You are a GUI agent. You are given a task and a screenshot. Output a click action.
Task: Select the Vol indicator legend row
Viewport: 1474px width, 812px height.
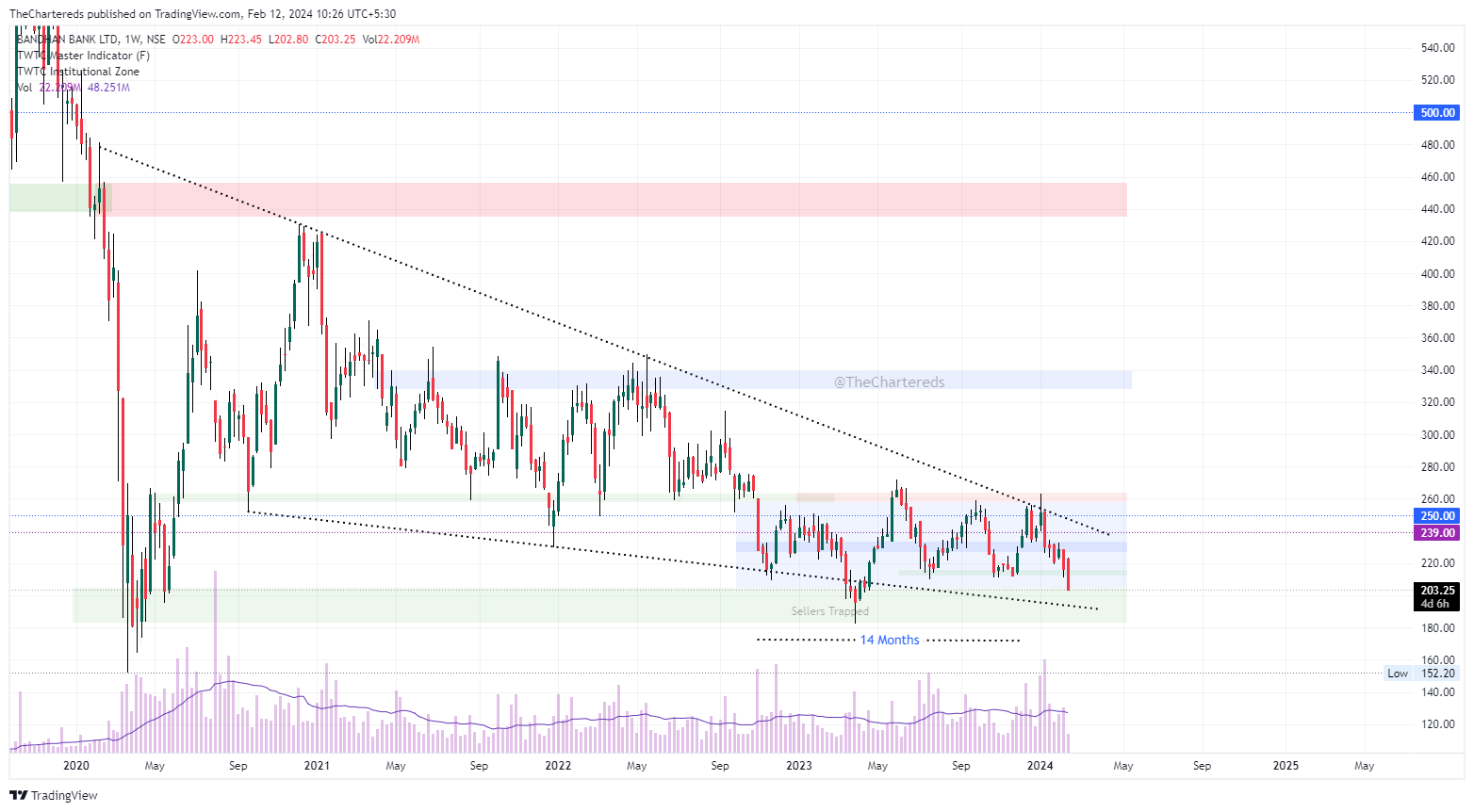click(74, 88)
